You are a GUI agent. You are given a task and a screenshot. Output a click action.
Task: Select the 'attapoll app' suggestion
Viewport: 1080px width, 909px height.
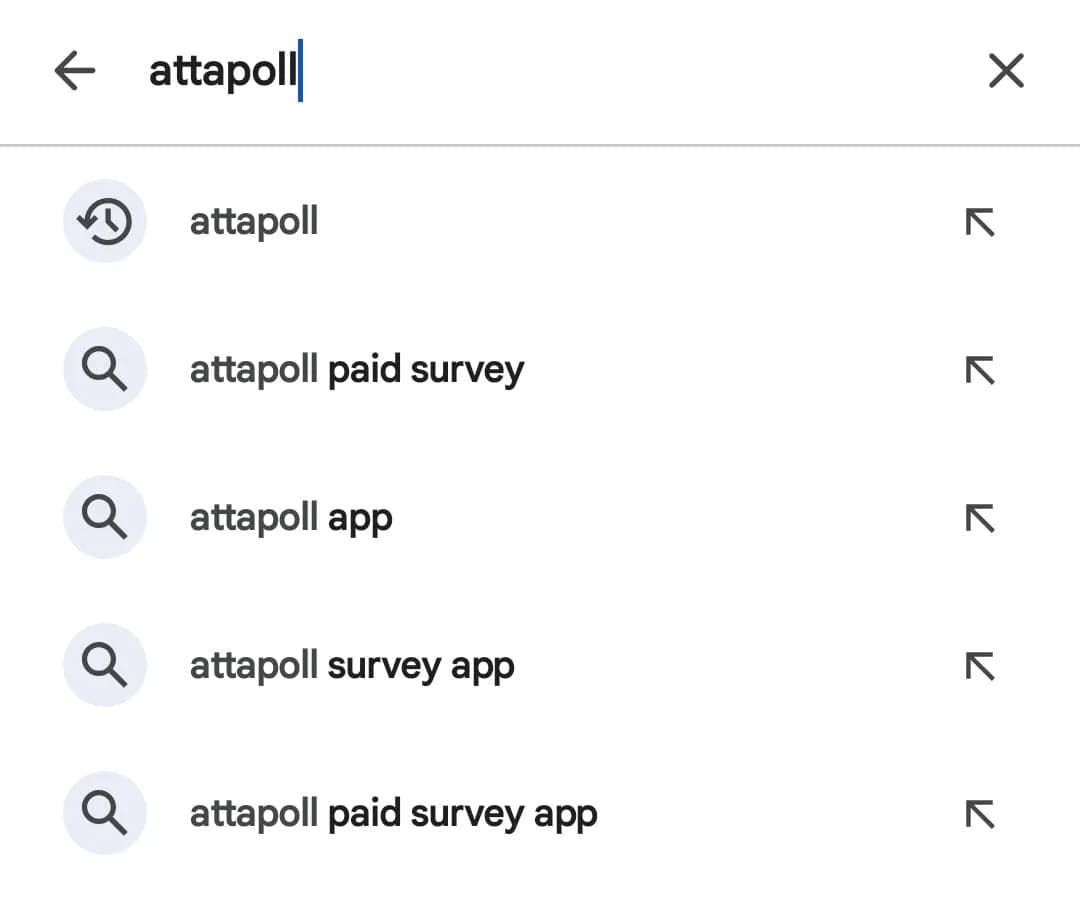290,518
